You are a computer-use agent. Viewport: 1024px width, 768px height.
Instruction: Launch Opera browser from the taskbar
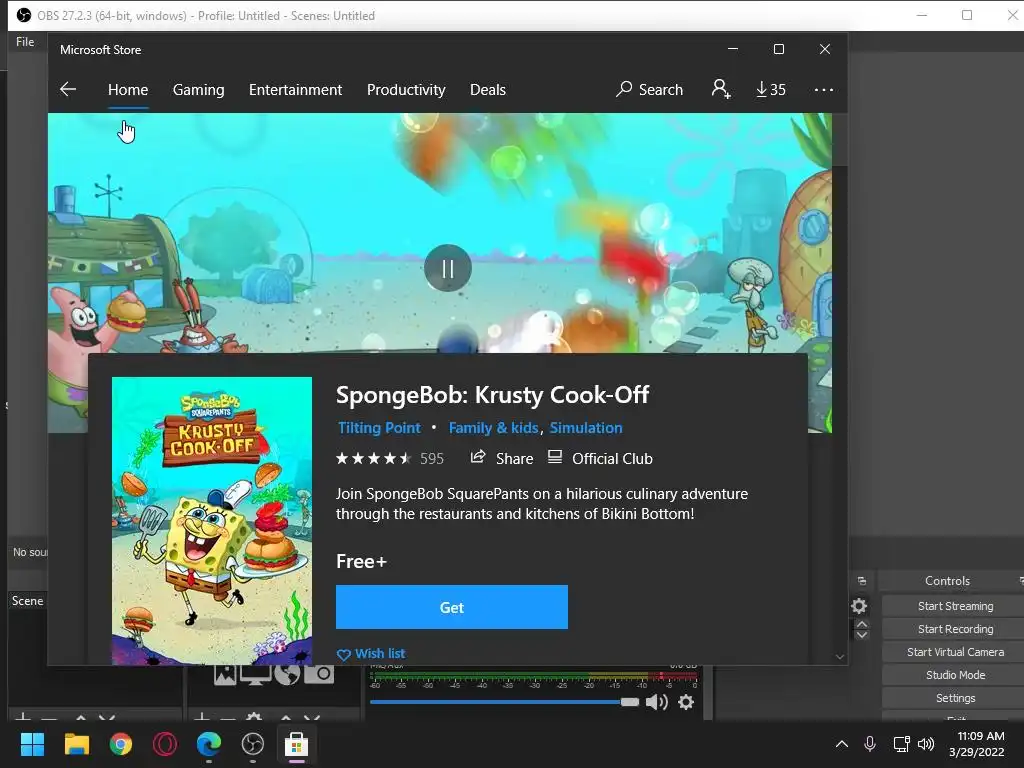165,744
